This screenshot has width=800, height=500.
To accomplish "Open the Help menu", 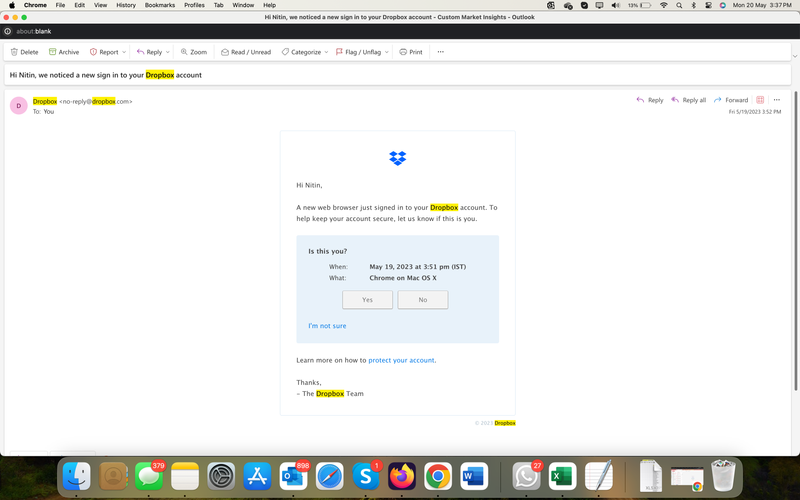I will pyautogui.click(x=269, y=5).
